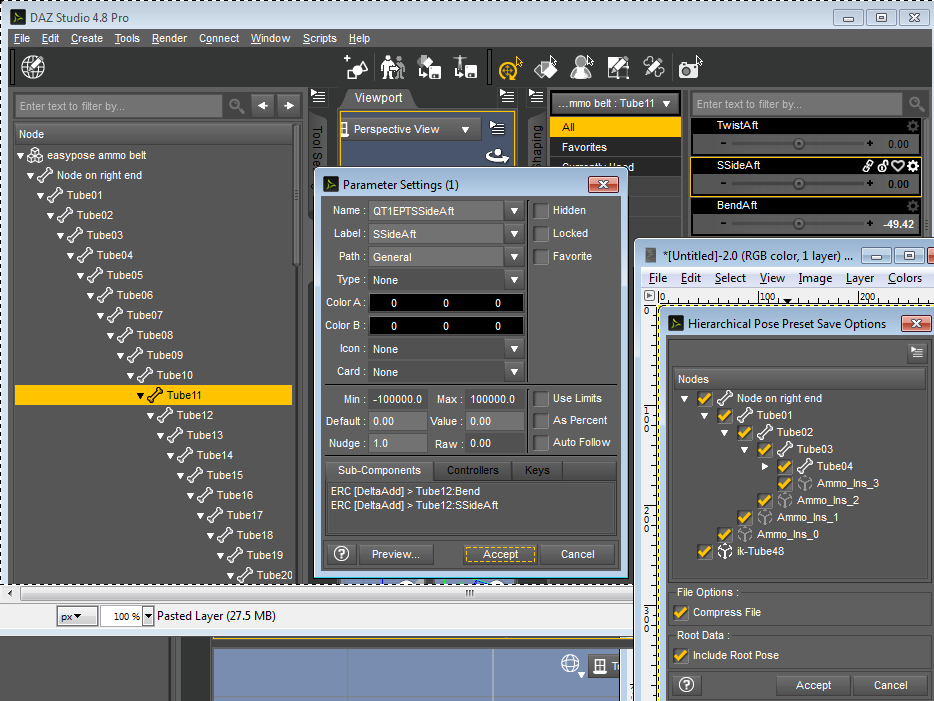Click the orbit camera icon in viewport

tap(497, 156)
